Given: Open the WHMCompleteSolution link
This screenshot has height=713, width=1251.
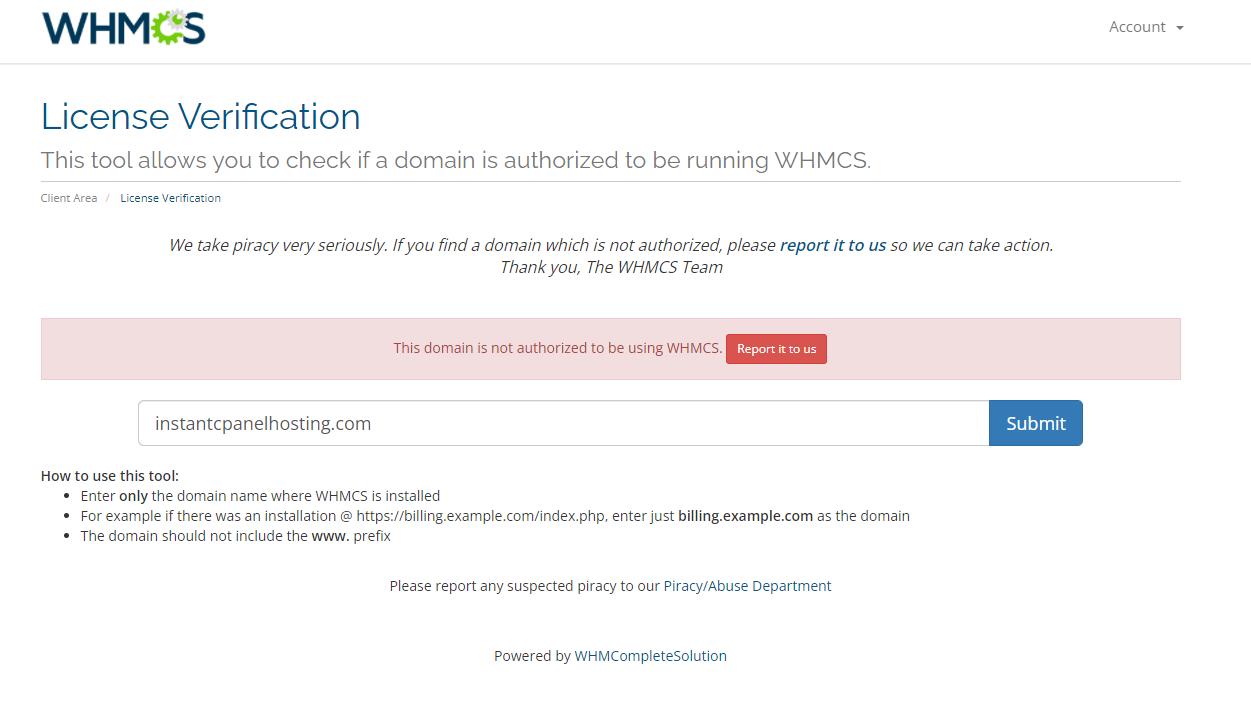Looking at the screenshot, I should pyautogui.click(x=650, y=656).
